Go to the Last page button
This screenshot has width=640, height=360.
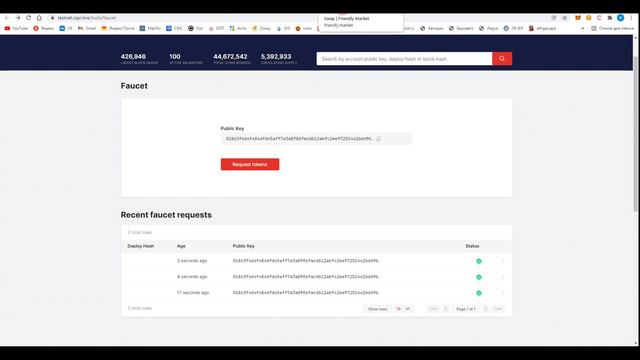point(498,309)
